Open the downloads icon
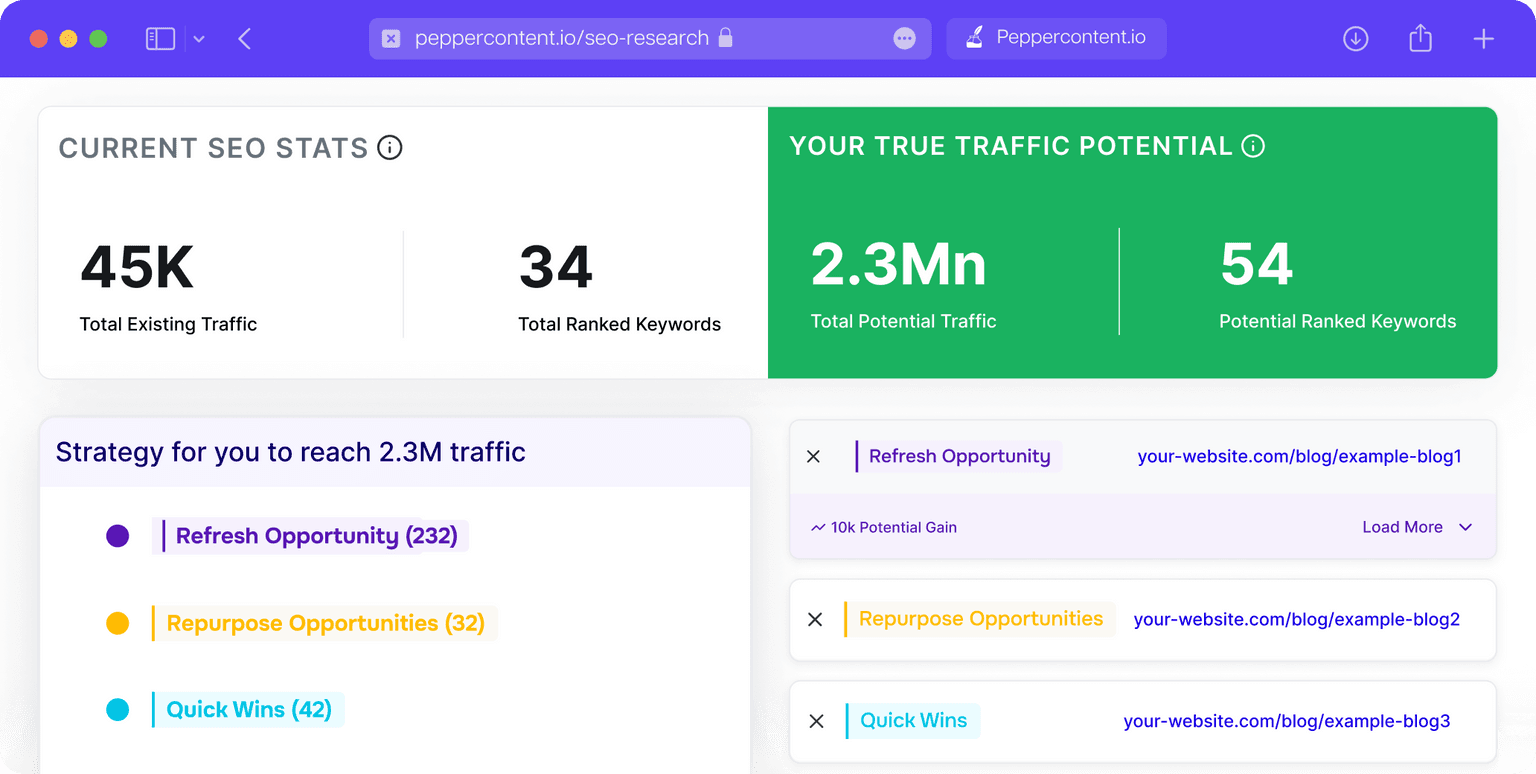1536x774 pixels. pos(1355,39)
